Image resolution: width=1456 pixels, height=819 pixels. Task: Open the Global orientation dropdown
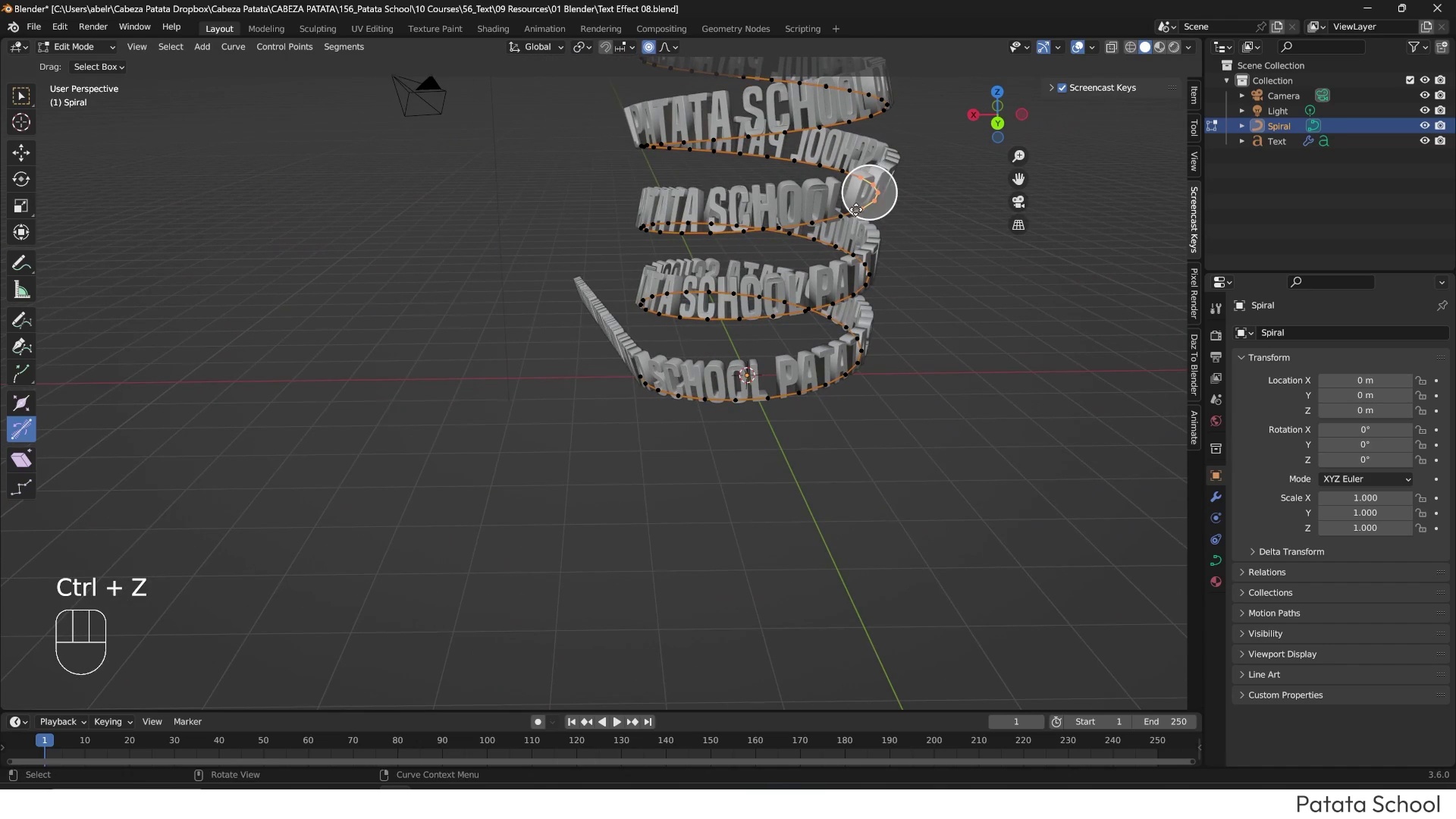[x=537, y=47]
